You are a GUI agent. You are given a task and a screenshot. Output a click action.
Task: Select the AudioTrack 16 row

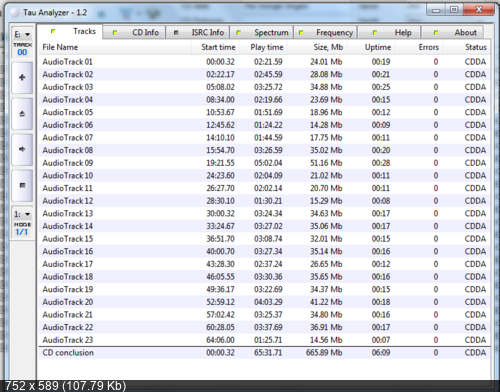pyautogui.click(x=264, y=251)
